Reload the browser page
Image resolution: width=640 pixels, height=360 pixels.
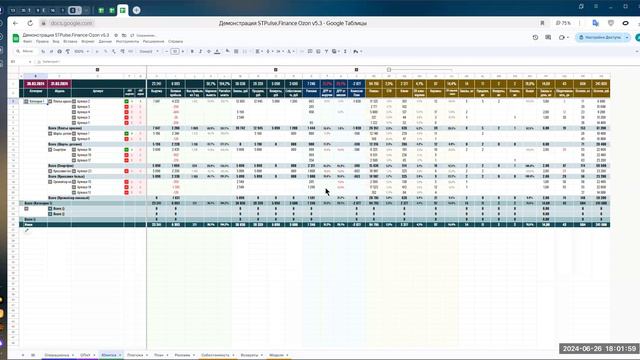[x=30, y=23]
